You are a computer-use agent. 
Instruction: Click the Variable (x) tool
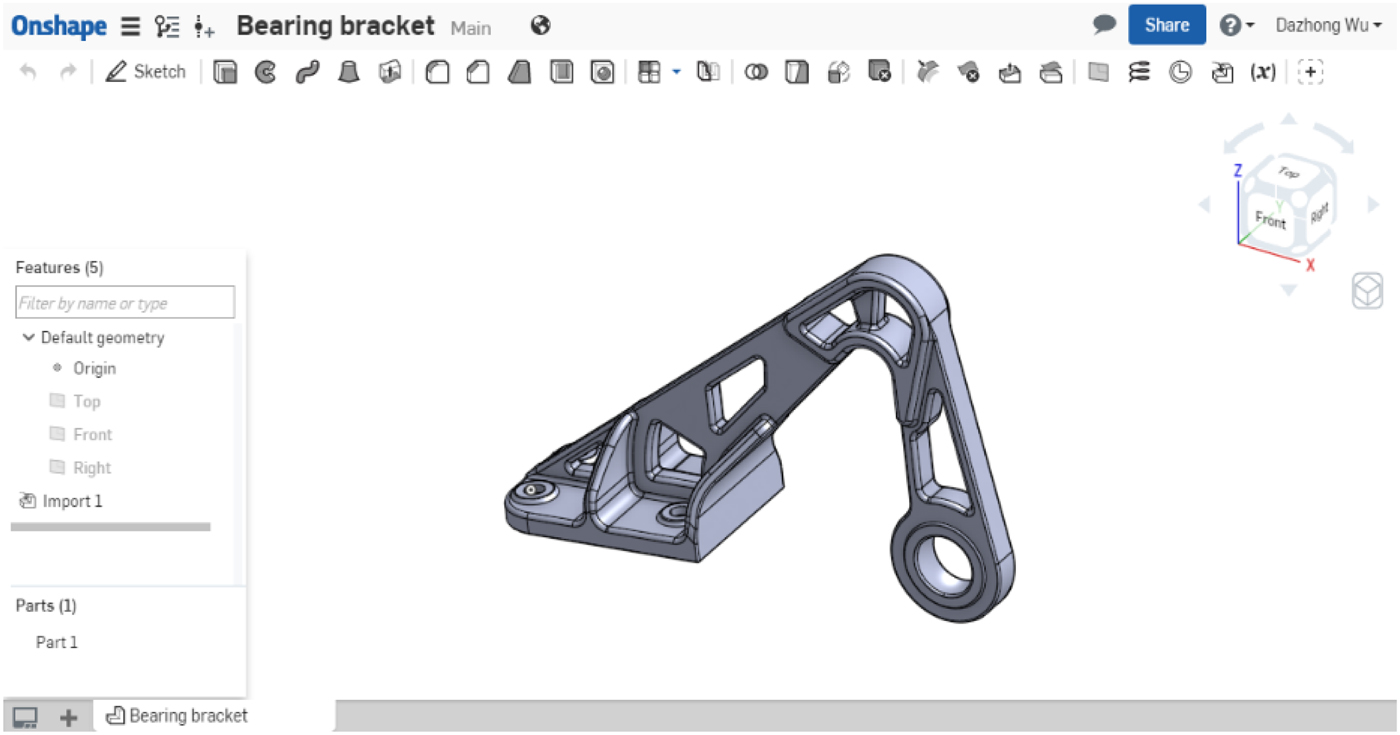(1263, 72)
